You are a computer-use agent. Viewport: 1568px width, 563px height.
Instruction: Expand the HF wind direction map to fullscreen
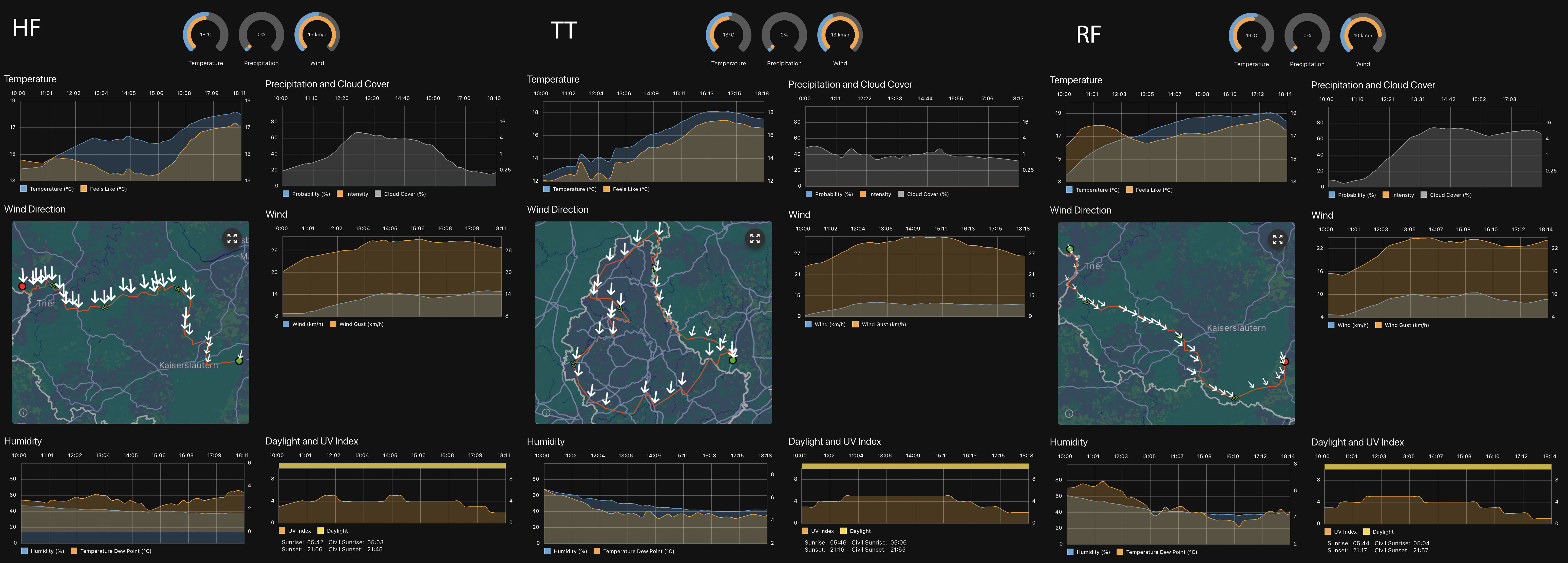click(x=232, y=239)
